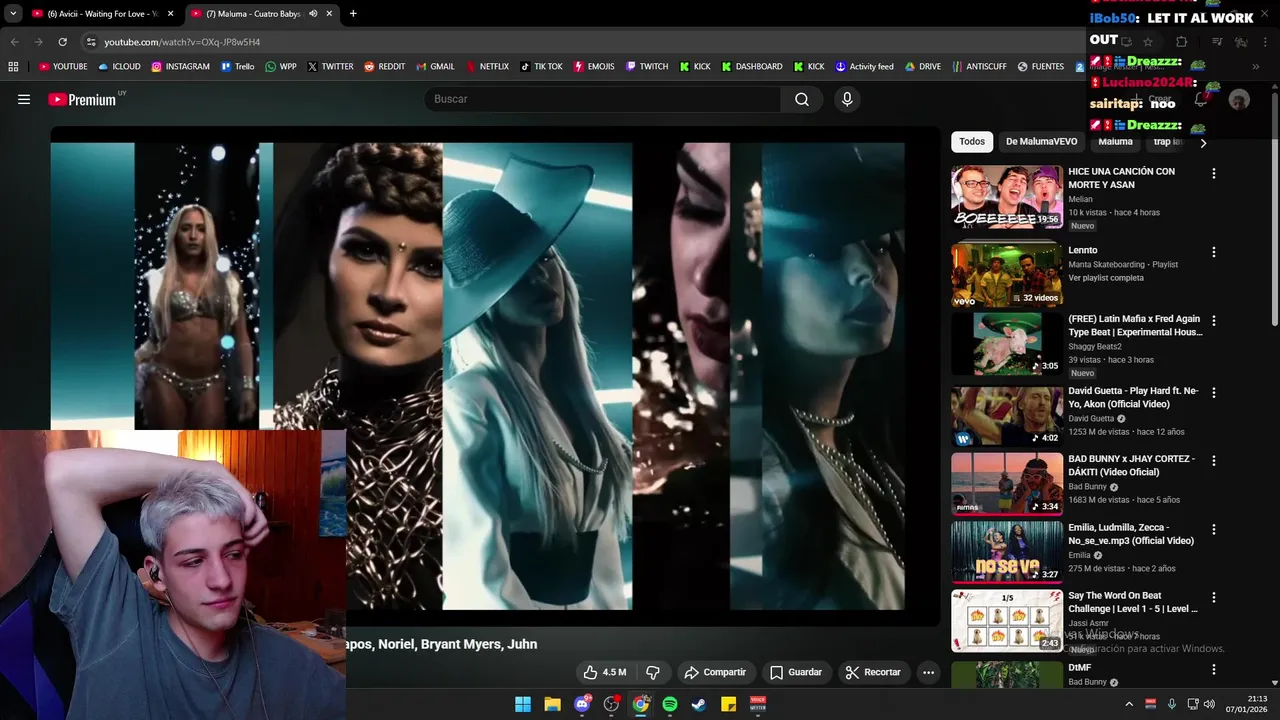This screenshot has height=720, width=1280.
Task: Click the YouTube Premium logo
Action: point(82,99)
